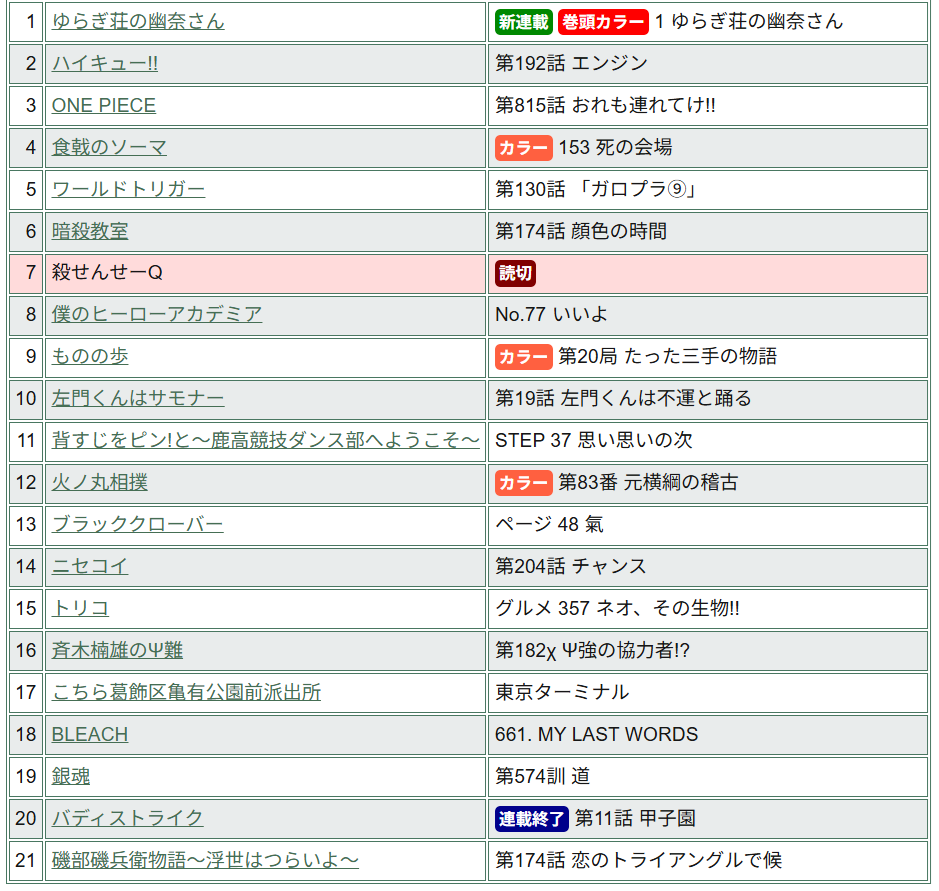939x891 pixels.
Task: Click the ものの歩 link
Action: (x=90, y=356)
